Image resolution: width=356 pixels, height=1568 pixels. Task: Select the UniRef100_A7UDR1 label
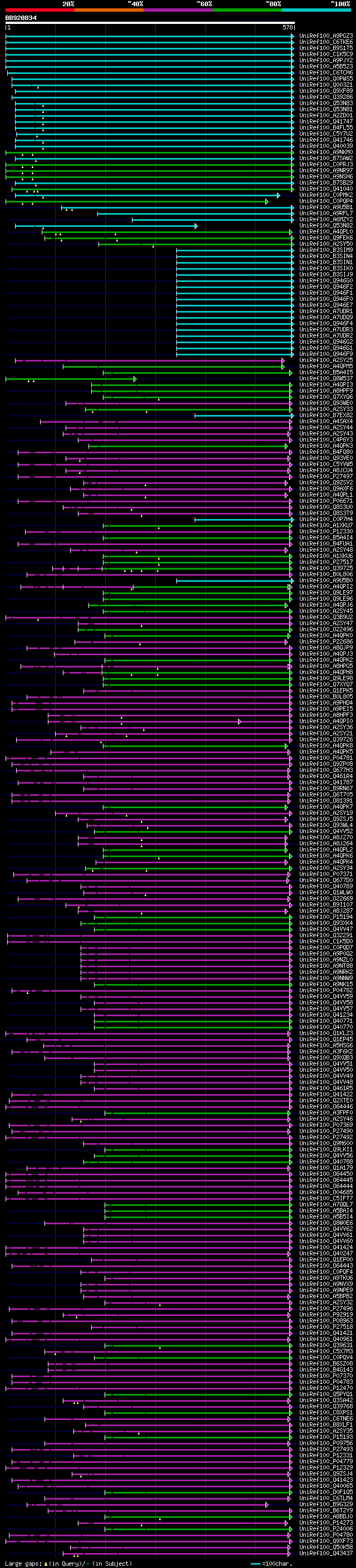click(x=325, y=311)
